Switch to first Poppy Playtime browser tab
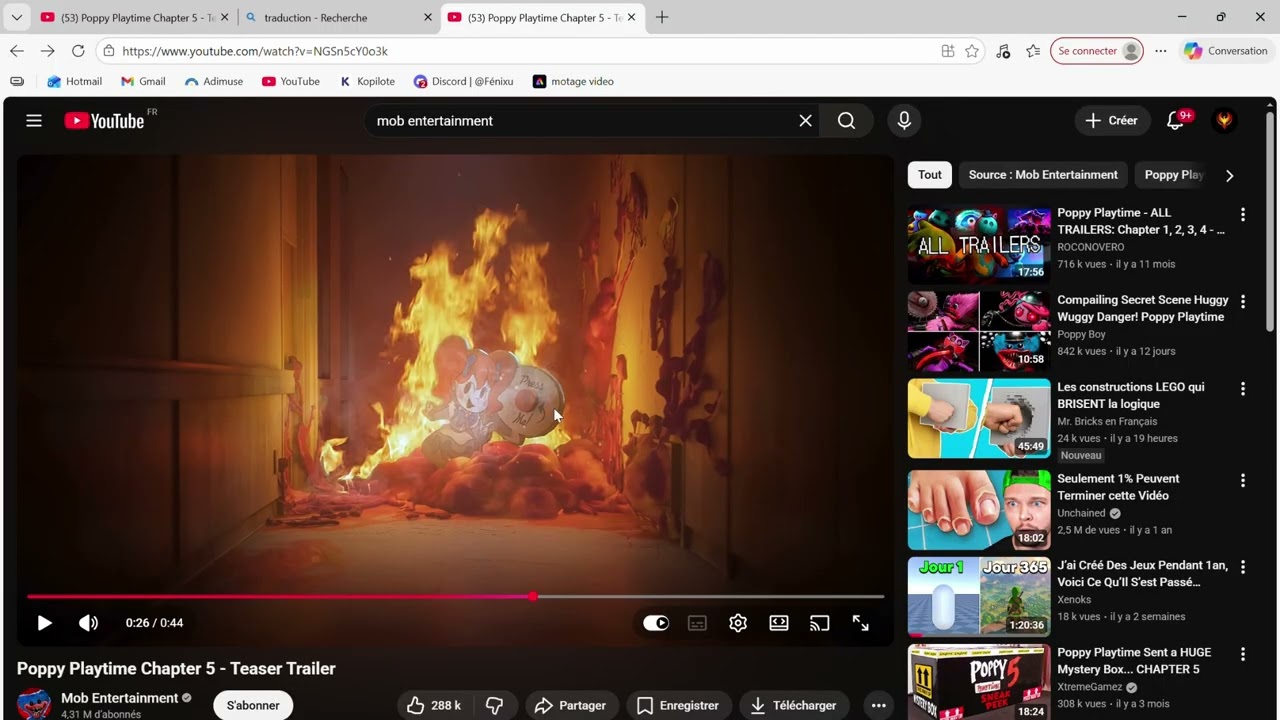 click(135, 17)
